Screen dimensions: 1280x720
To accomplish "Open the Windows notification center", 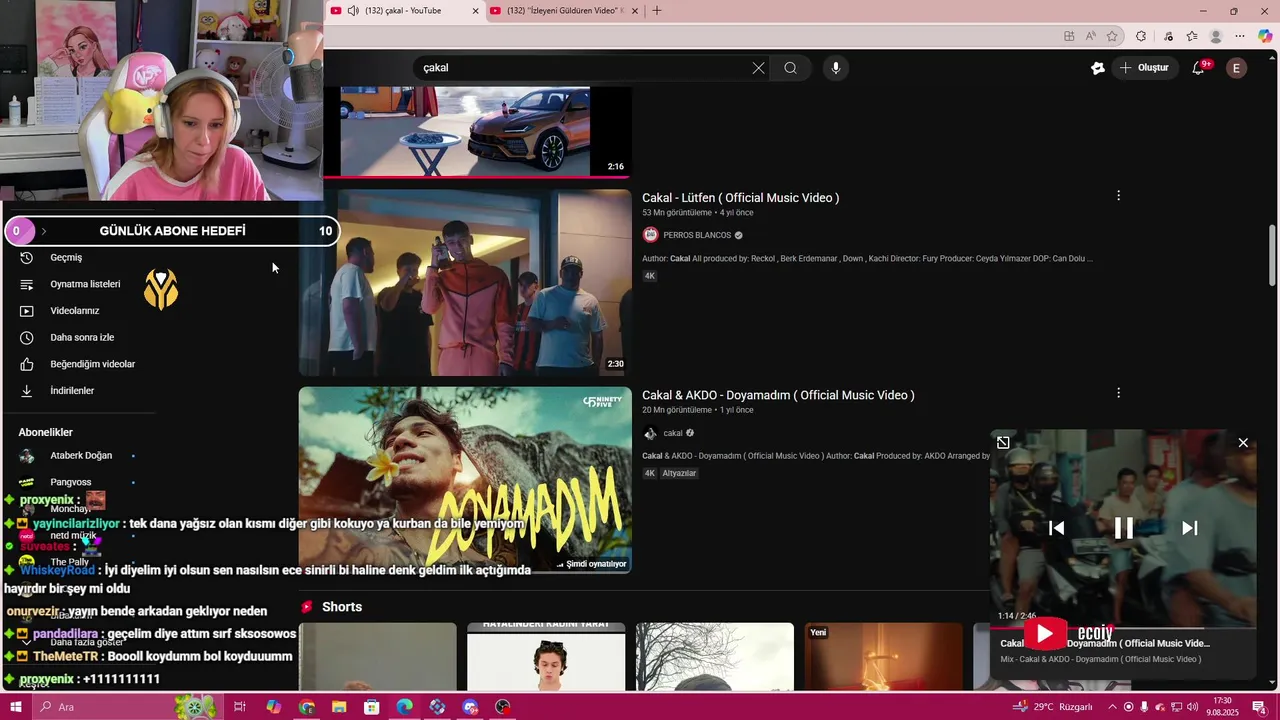I will (x=1259, y=707).
